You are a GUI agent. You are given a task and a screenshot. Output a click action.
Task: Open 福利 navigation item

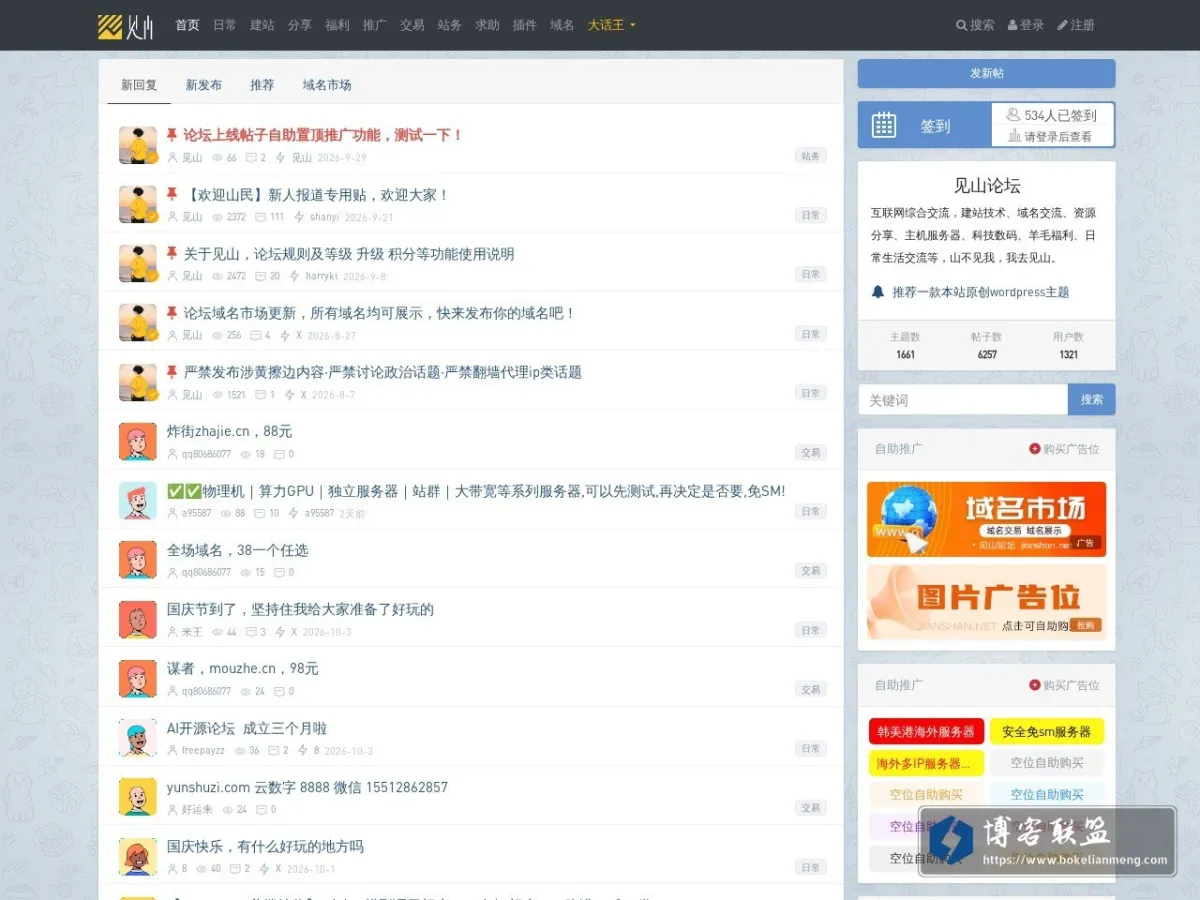[337, 25]
